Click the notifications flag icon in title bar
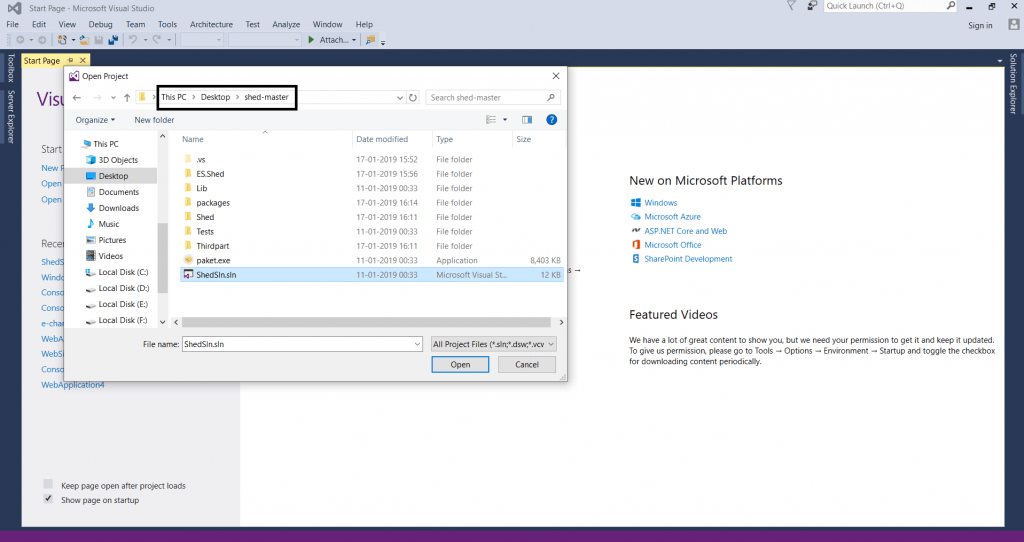This screenshot has height=542, width=1024. [791, 6]
